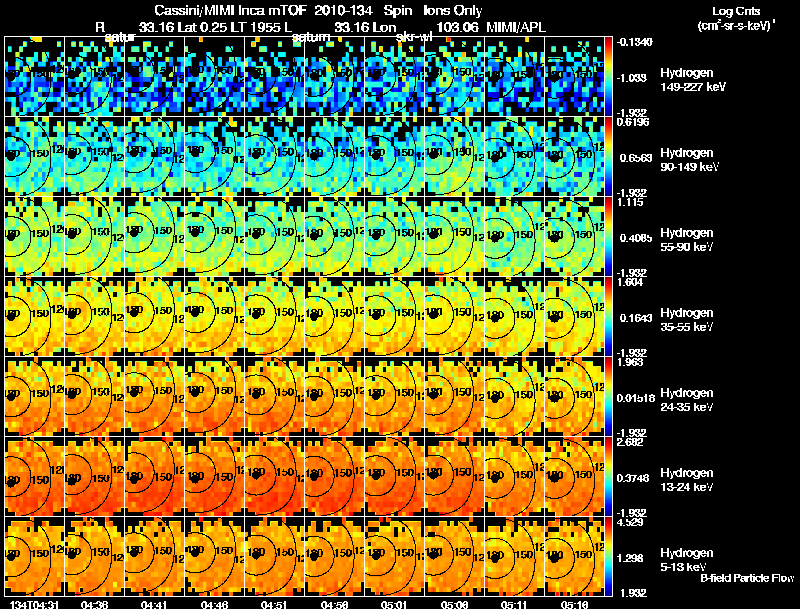Click the 04:41 time label
This screenshot has width=800, height=609.
[154, 604]
